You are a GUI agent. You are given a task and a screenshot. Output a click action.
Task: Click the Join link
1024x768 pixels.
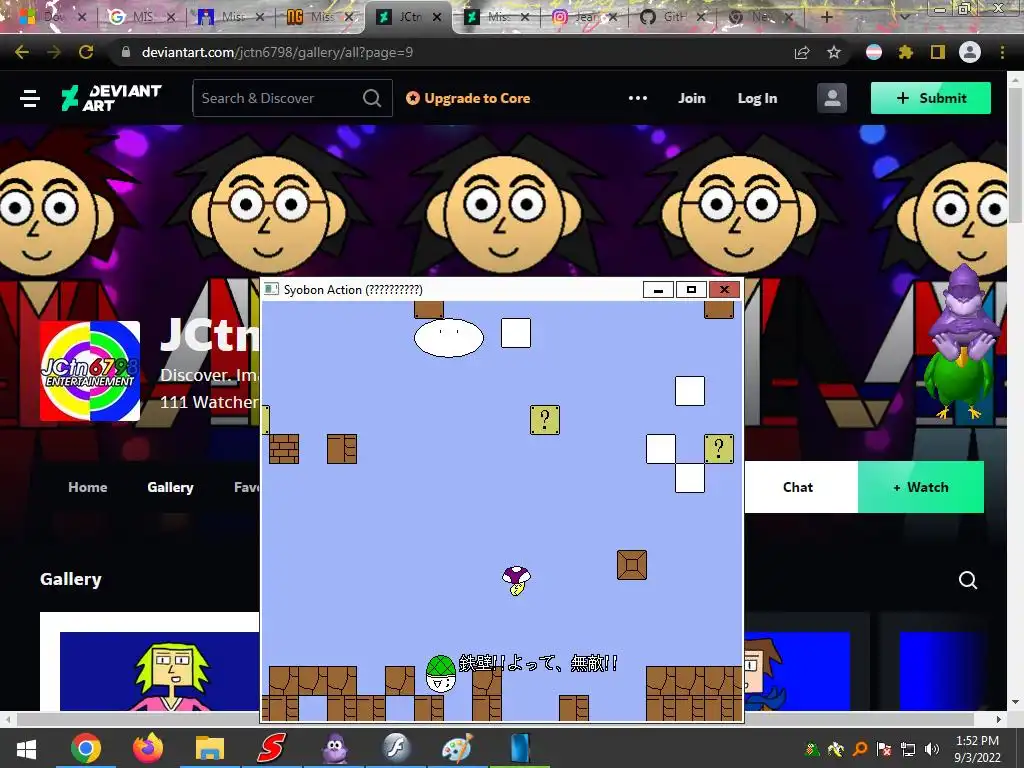coord(692,99)
